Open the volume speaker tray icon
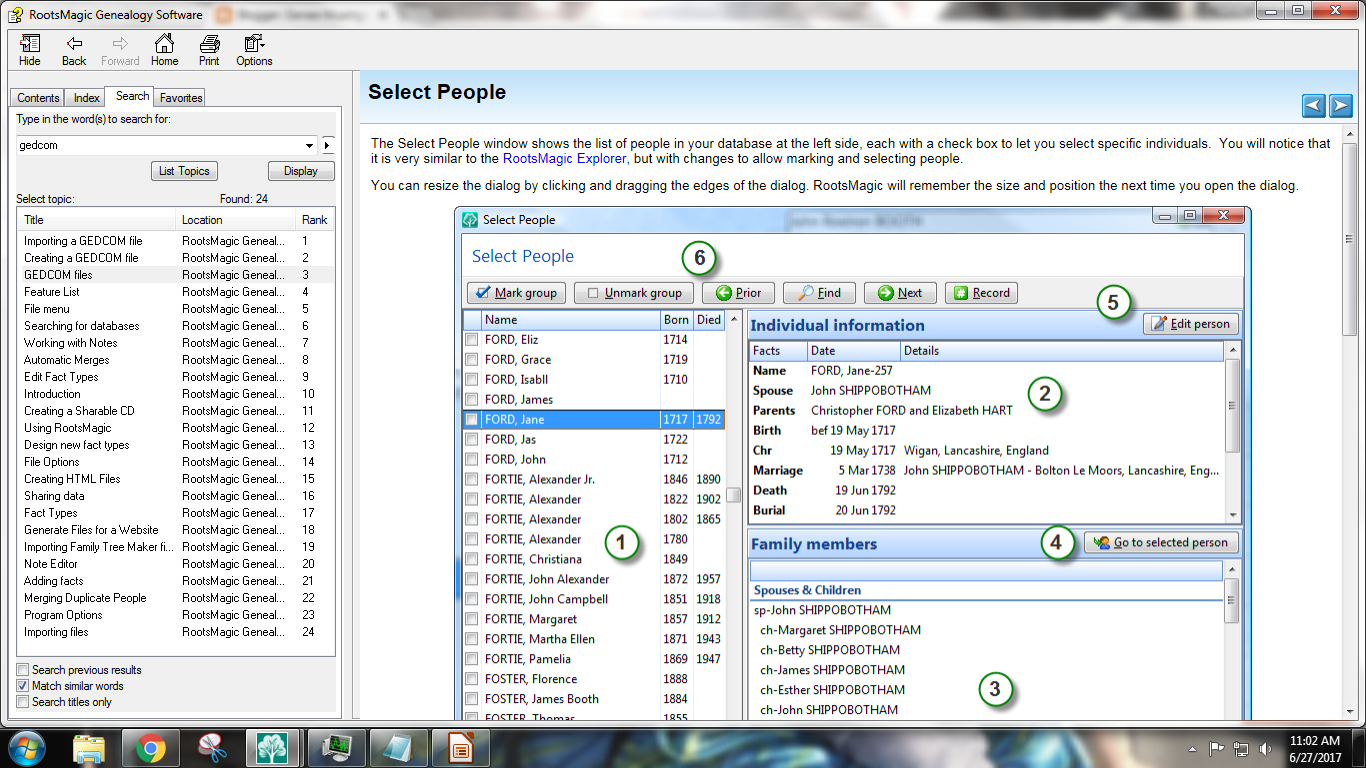Viewport: 1366px width, 768px height. click(x=1265, y=748)
